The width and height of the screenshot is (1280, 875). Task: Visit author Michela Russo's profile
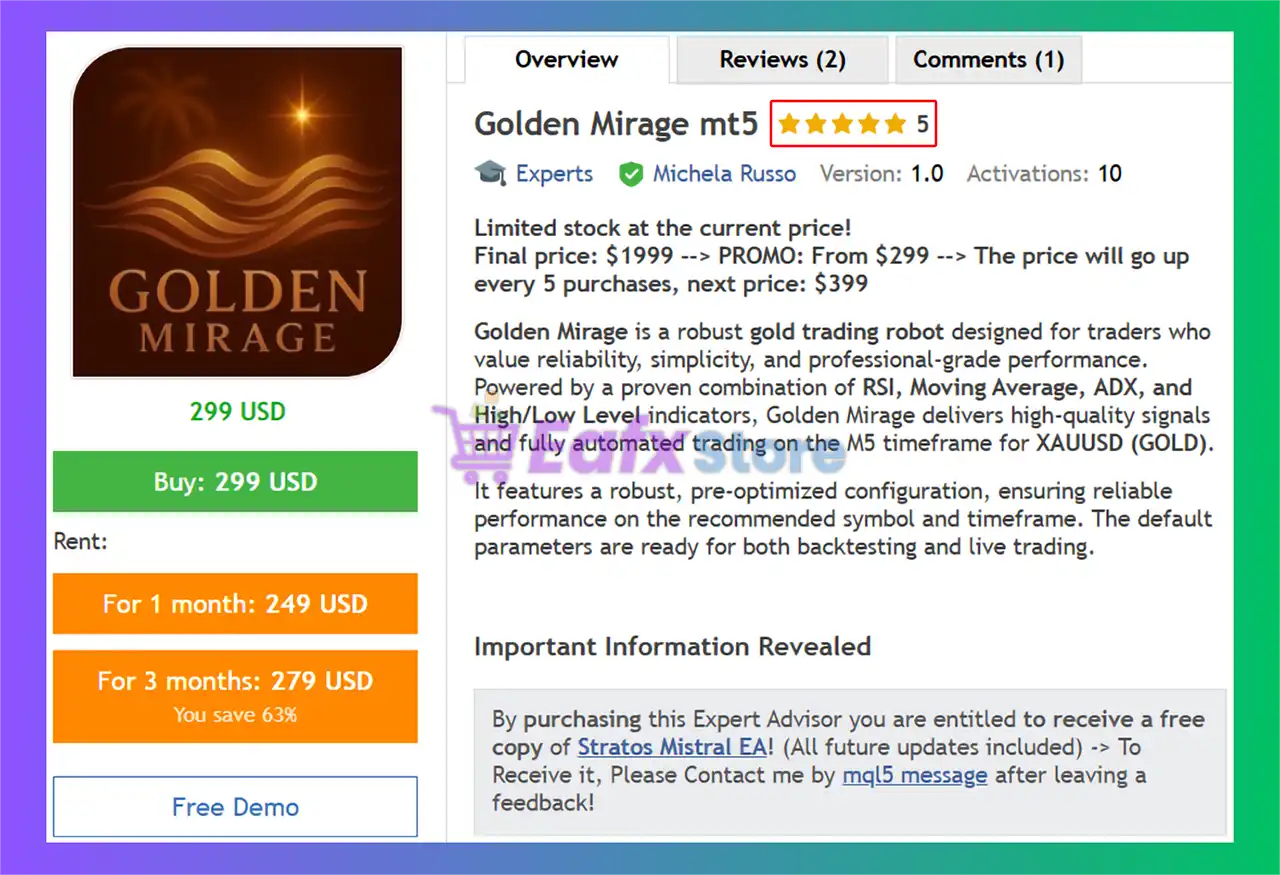tap(724, 174)
